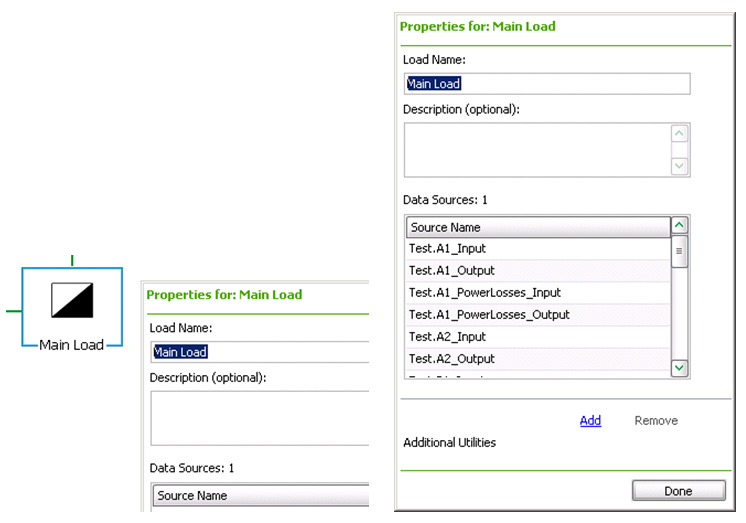Image resolution: width=746 pixels, height=523 pixels.
Task: Click the data sources scrollbar thumb
Action: coord(679,251)
